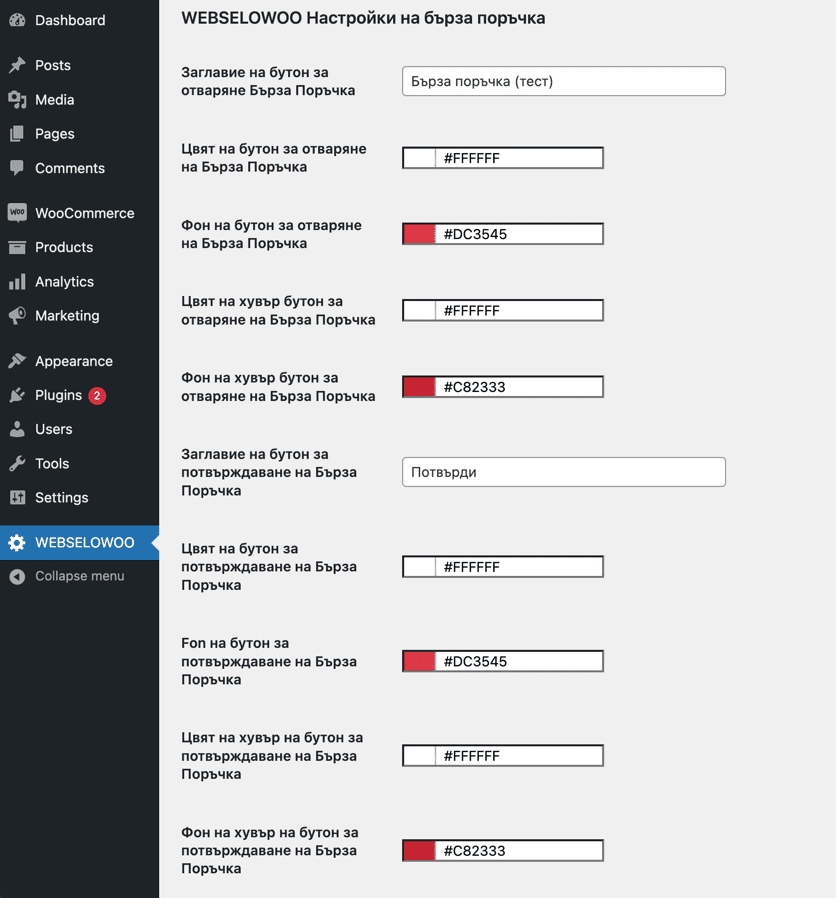Click the Marketing megaphone icon
This screenshot has width=836, height=898.
[x=17, y=316]
